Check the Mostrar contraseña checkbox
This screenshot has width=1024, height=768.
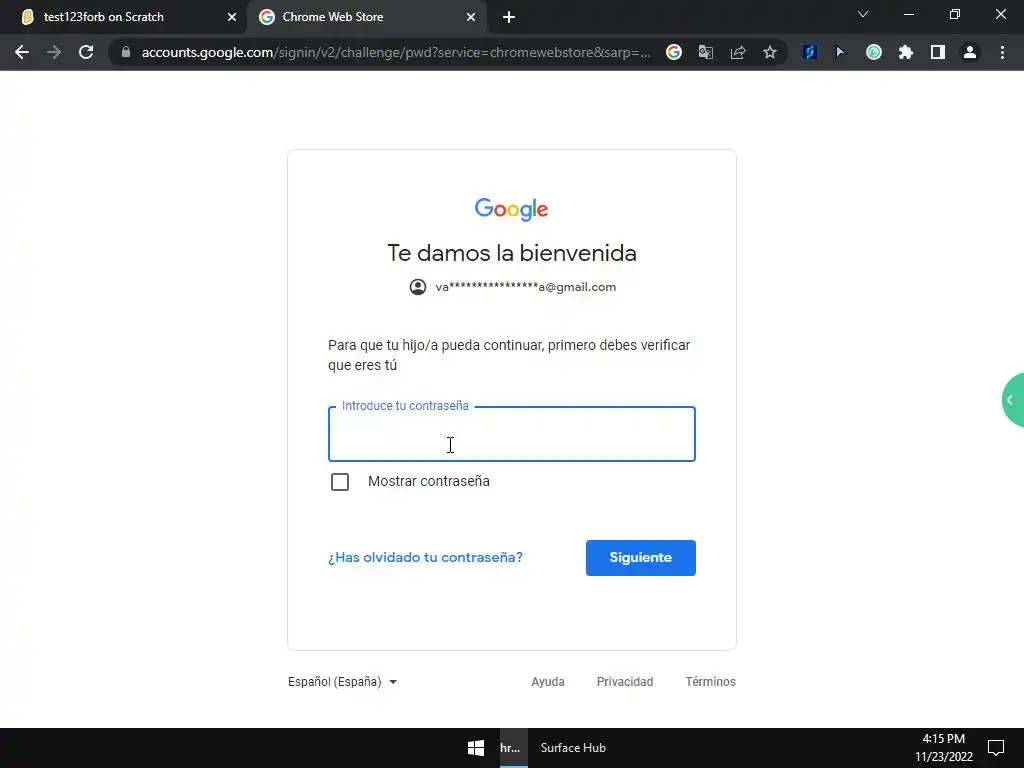pyautogui.click(x=340, y=482)
